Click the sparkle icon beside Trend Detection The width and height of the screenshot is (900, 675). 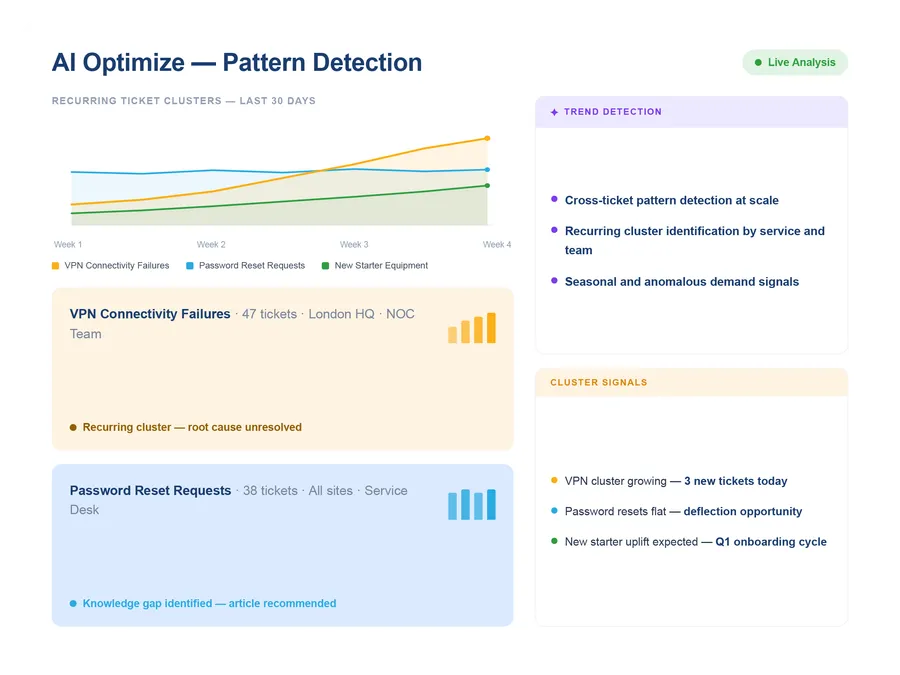point(554,112)
